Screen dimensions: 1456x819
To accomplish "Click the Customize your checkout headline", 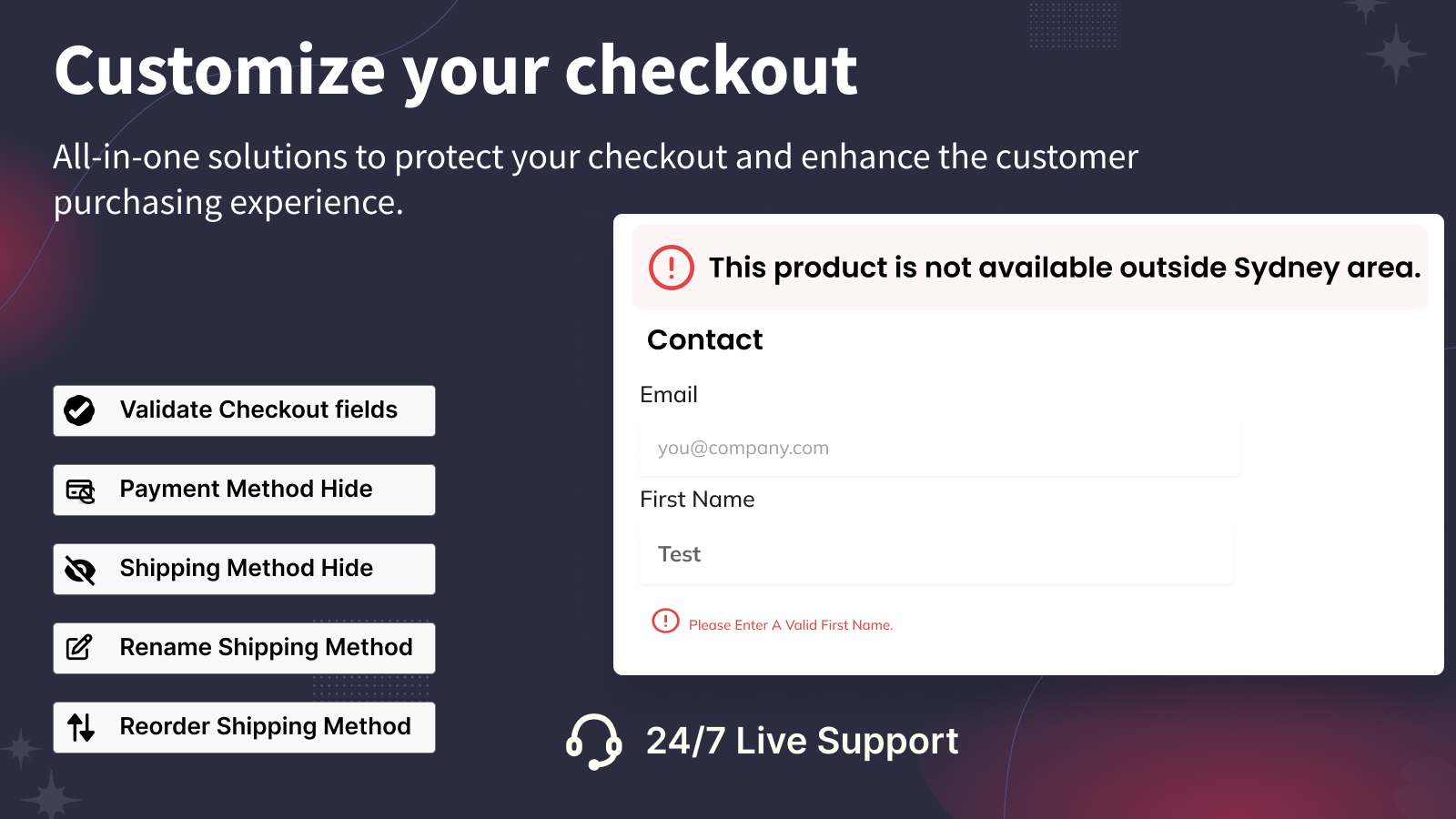I will pos(455,71).
